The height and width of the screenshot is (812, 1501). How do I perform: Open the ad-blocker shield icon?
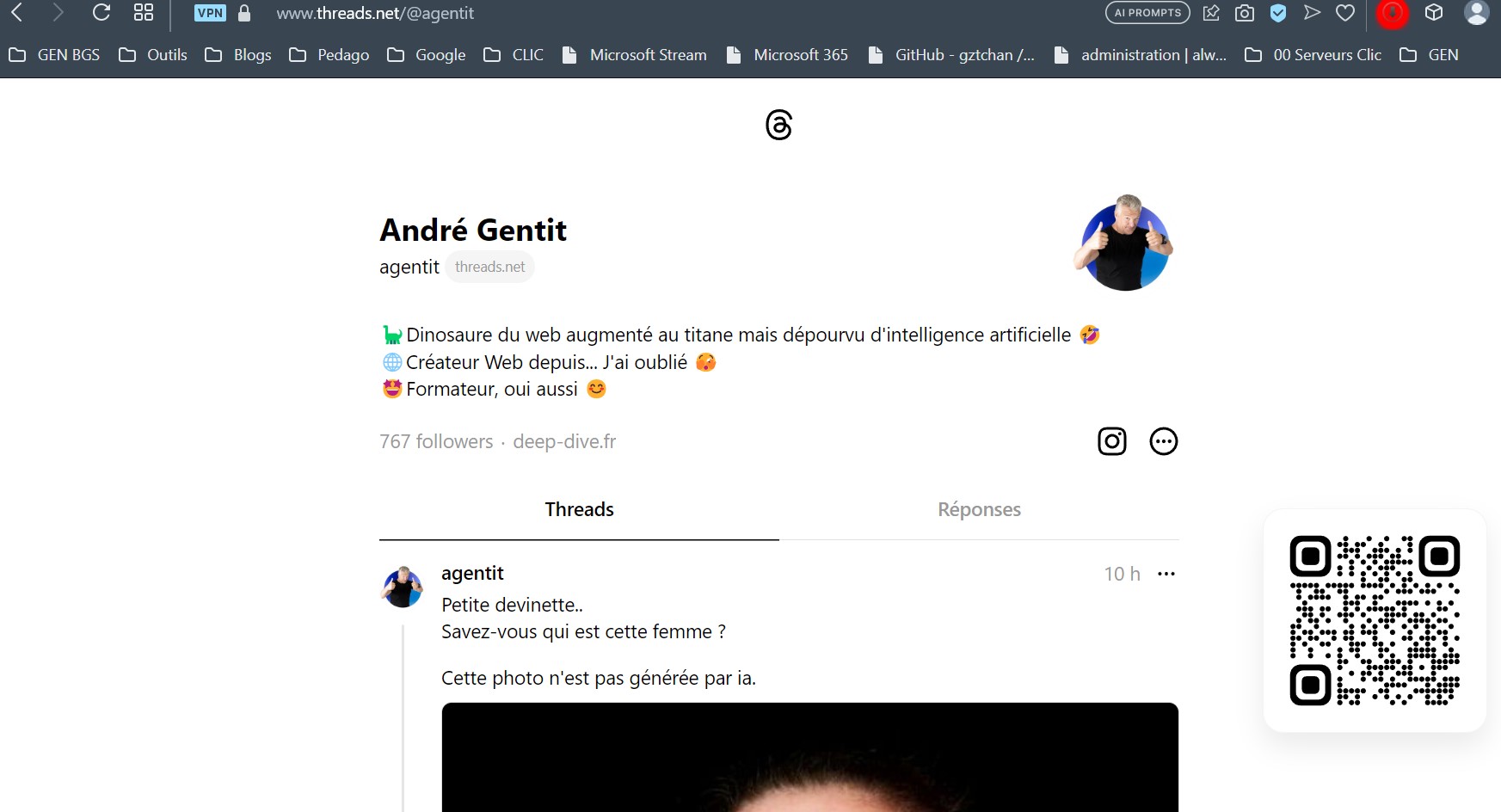[1278, 13]
